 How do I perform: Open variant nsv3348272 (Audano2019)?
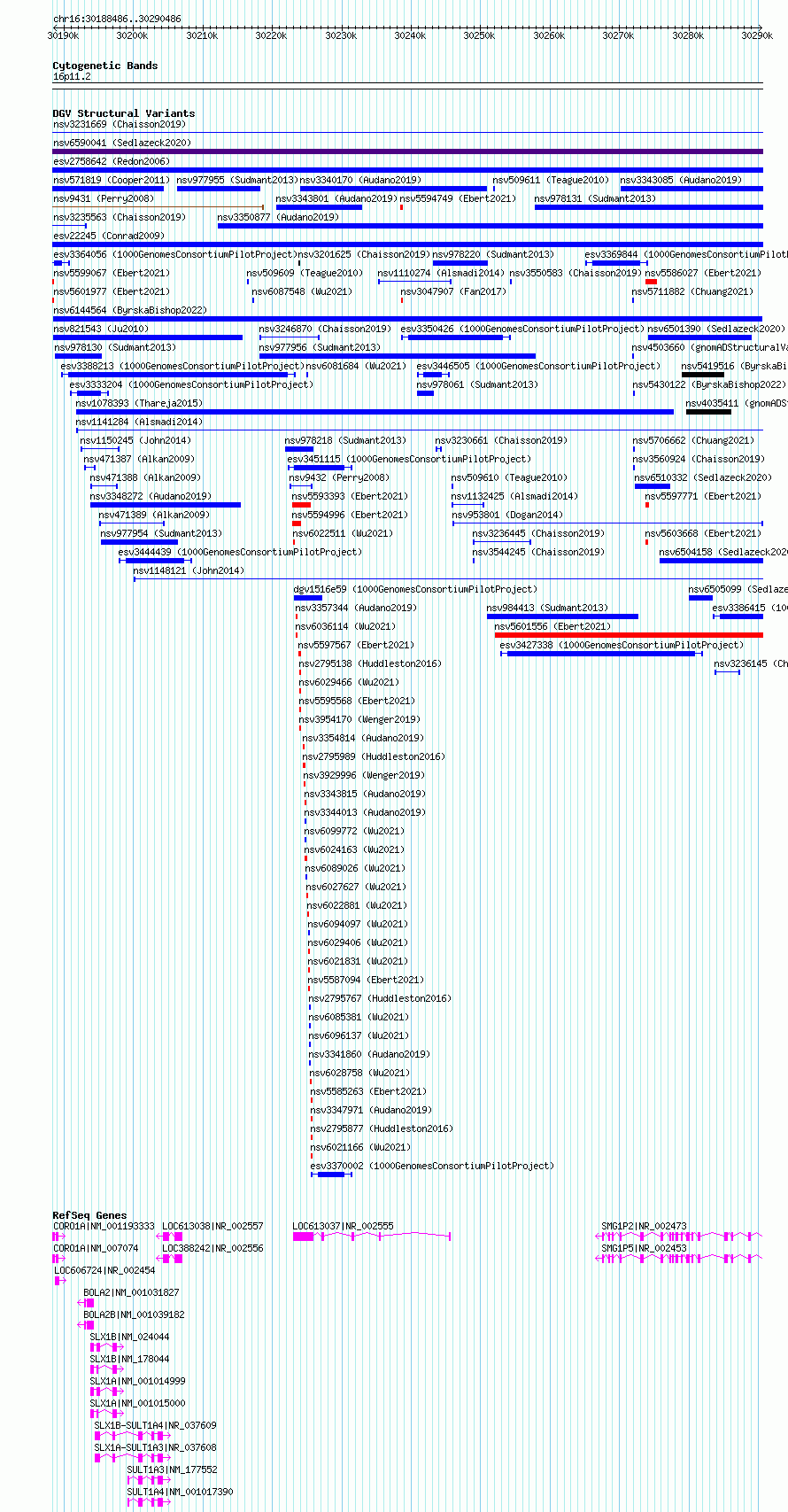click(x=151, y=496)
